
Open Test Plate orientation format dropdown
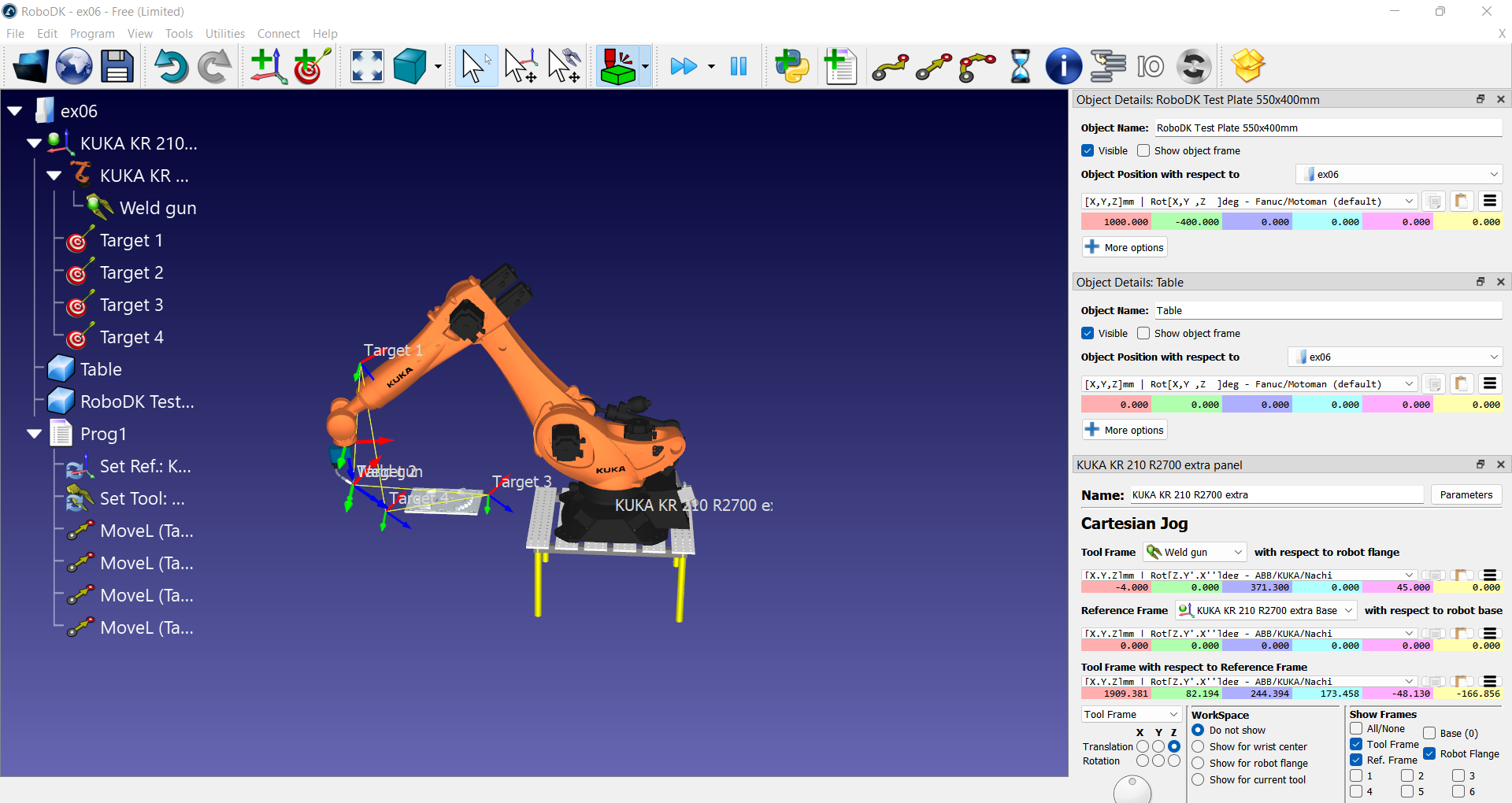1249,202
